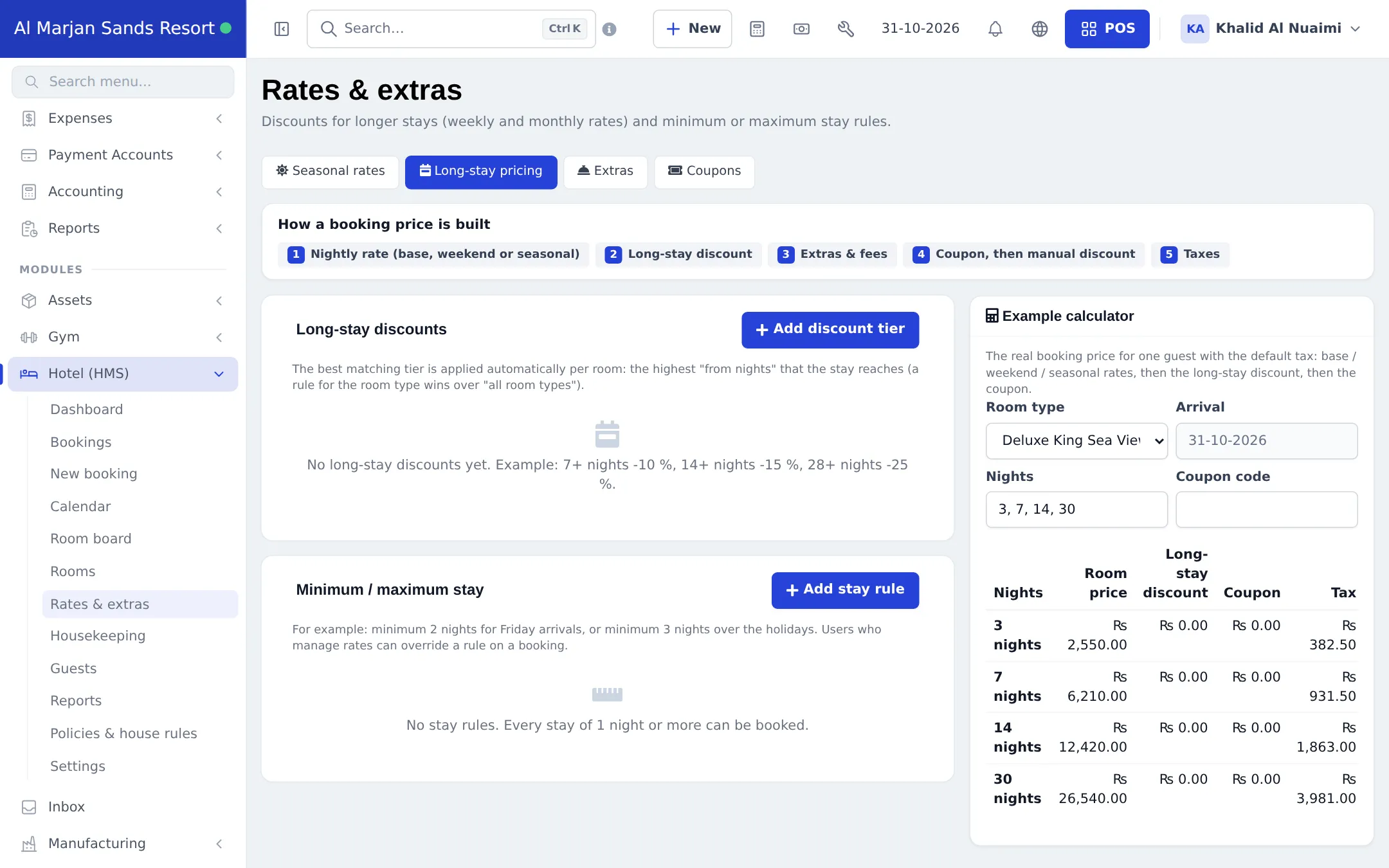Switch to the Extras tab
The height and width of the screenshot is (868, 1389).
pos(605,171)
